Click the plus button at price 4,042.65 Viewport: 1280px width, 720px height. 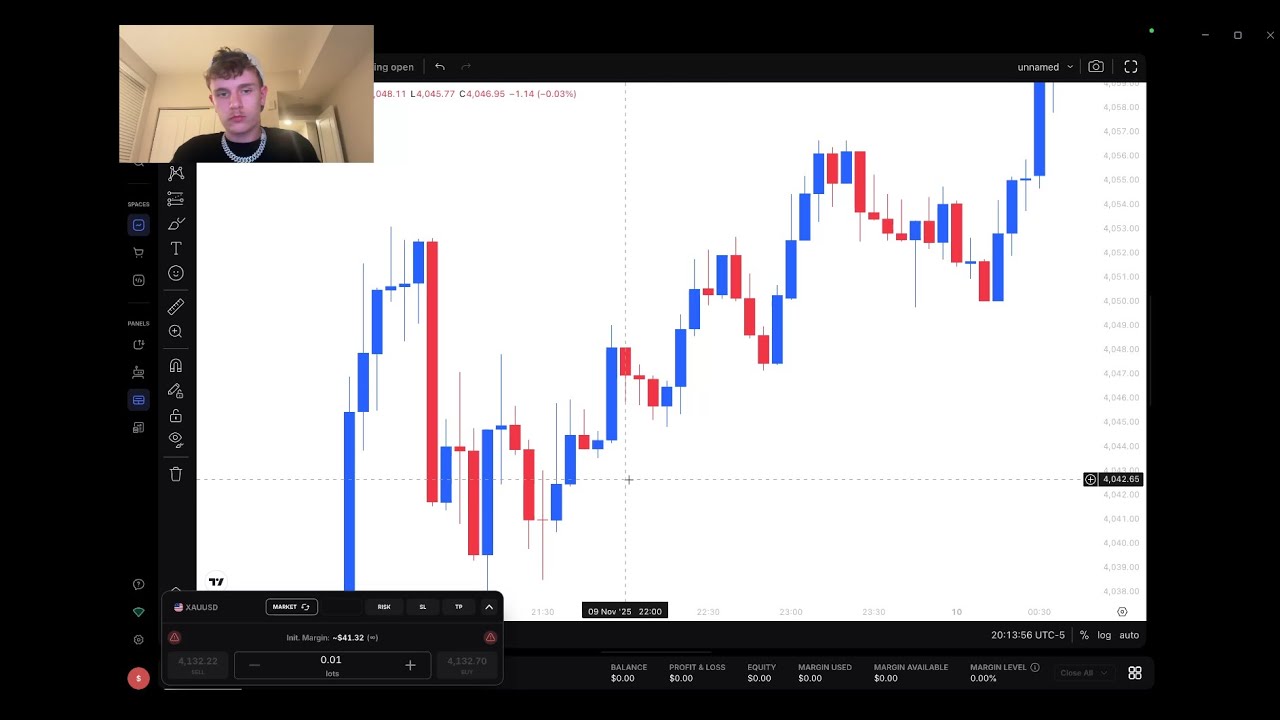(x=1090, y=480)
